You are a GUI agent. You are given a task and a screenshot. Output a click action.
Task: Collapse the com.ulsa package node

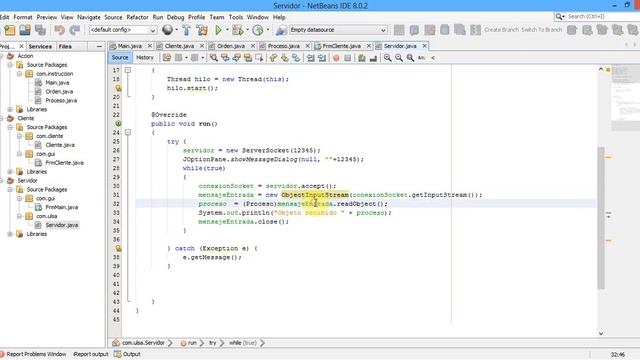click(x=19, y=216)
